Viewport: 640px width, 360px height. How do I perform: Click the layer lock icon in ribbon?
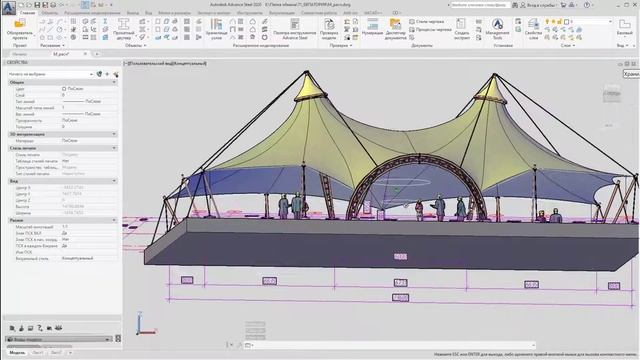(x=560, y=21)
